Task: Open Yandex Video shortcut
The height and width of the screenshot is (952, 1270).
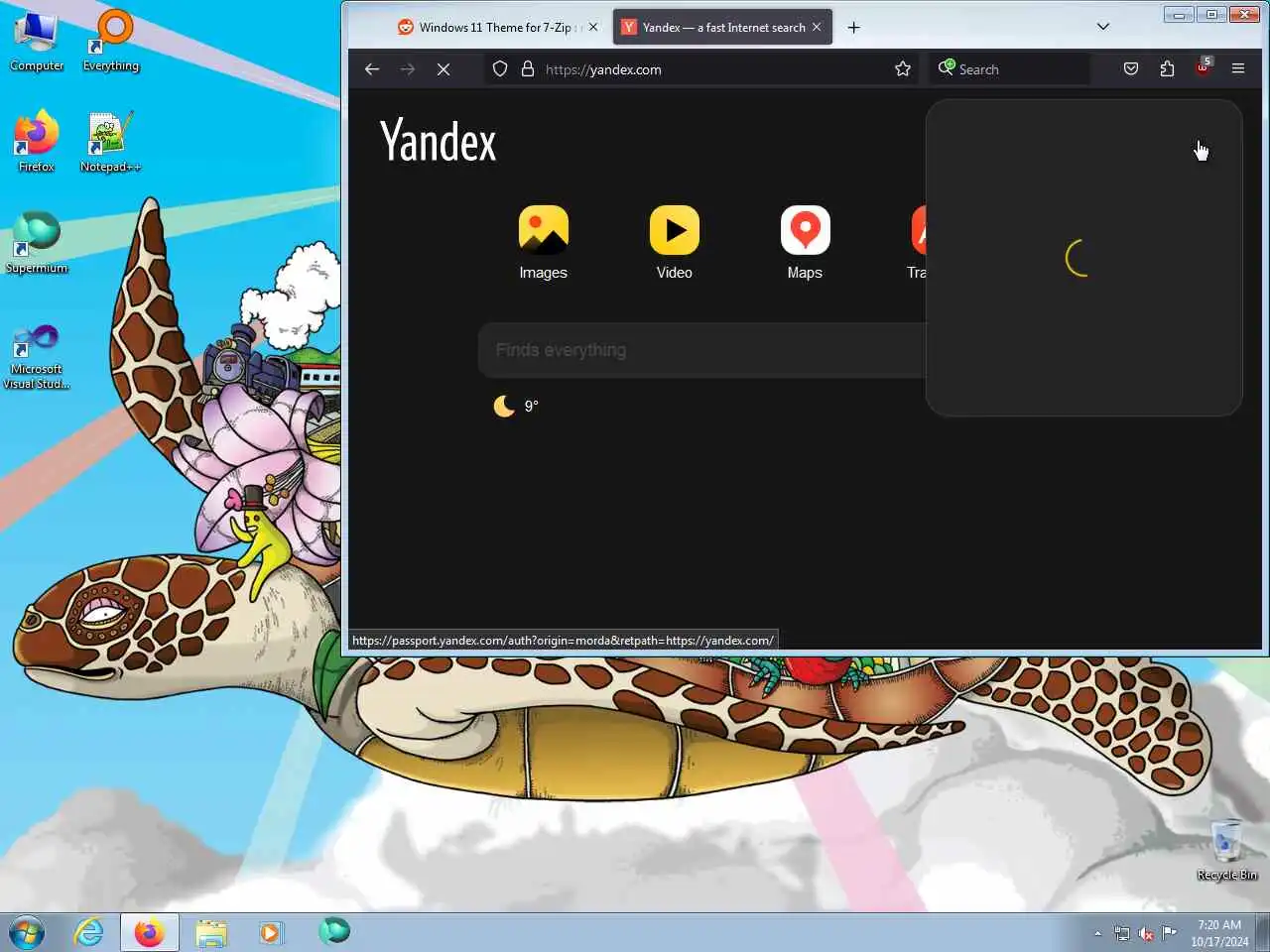Action: tap(674, 242)
